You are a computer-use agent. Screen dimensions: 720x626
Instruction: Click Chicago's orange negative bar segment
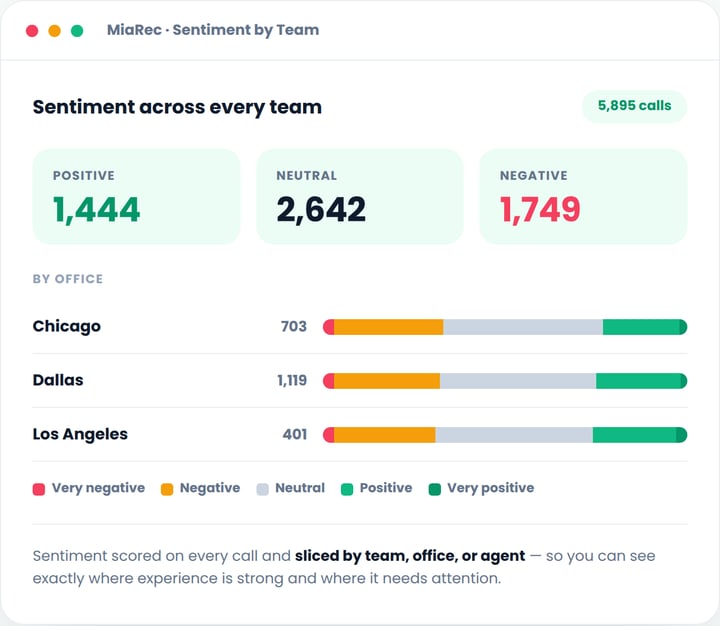click(388, 327)
